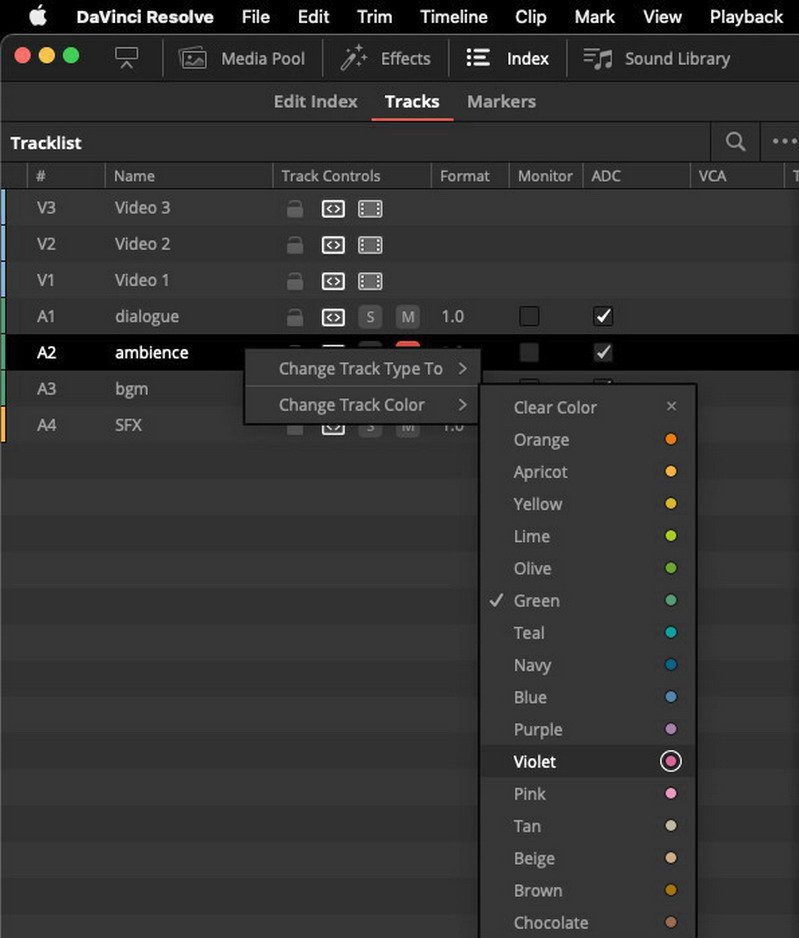Select the Violet track color
Image resolution: width=799 pixels, height=938 pixels.
click(588, 762)
